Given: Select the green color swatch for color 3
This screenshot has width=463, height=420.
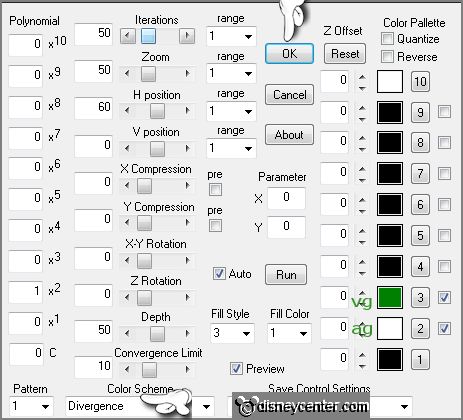Looking at the screenshot, I should (390, 297).
